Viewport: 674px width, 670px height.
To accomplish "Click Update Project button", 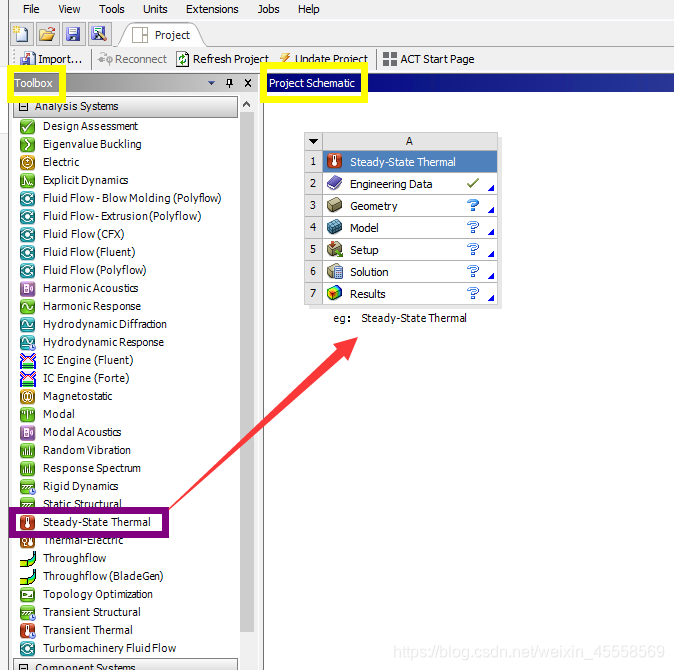I will point(323,58).
